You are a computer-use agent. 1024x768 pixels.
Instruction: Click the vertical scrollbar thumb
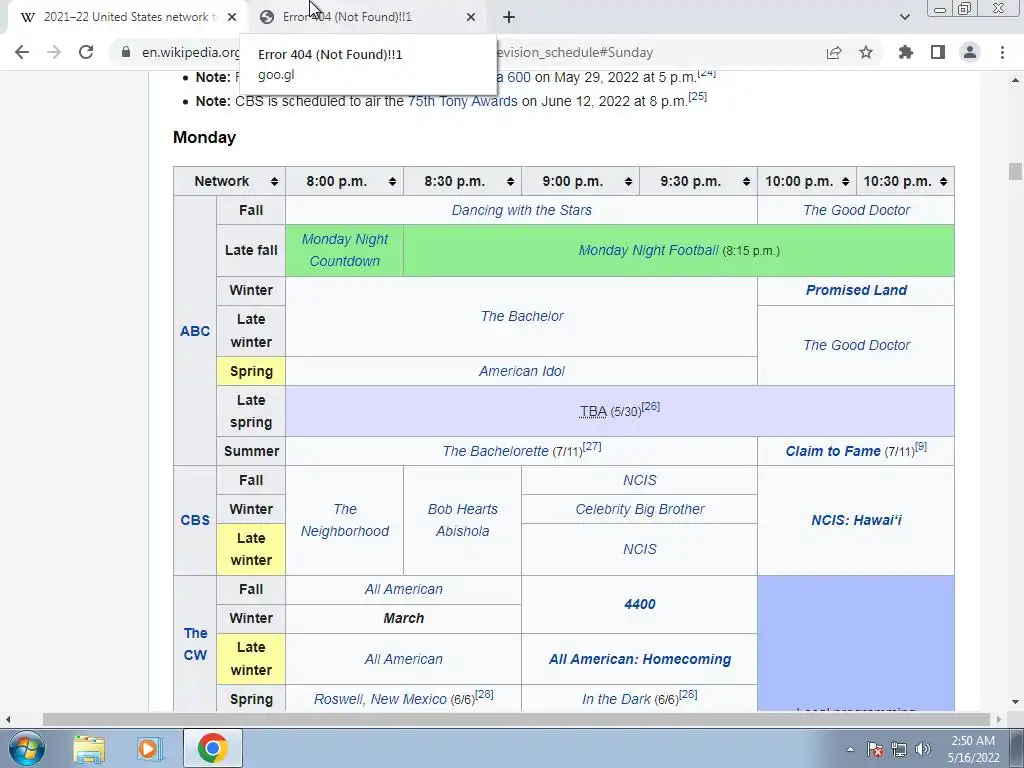coord(1015,171)
